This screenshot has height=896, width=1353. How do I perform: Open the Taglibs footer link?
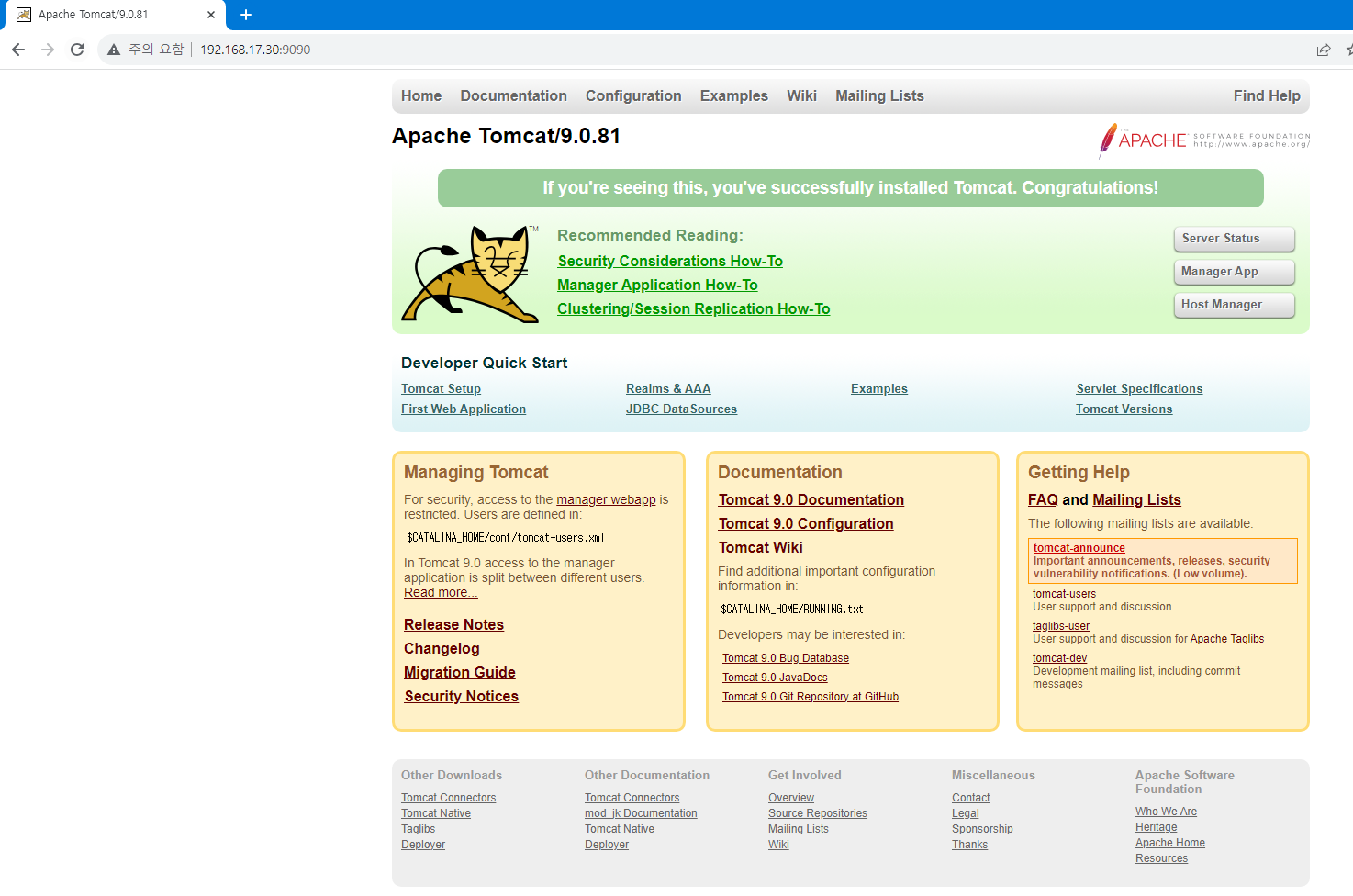(419, 829)
